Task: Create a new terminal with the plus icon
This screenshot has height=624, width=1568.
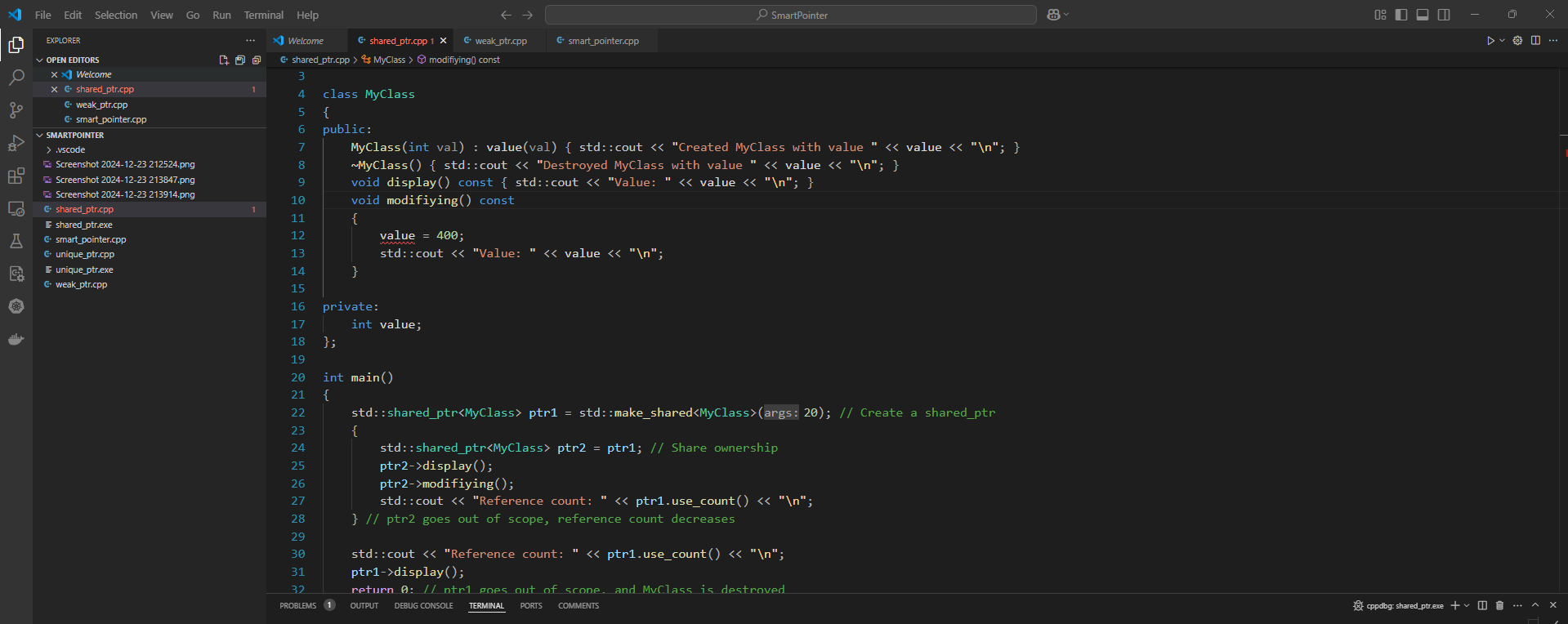Action: [1454, 605]
